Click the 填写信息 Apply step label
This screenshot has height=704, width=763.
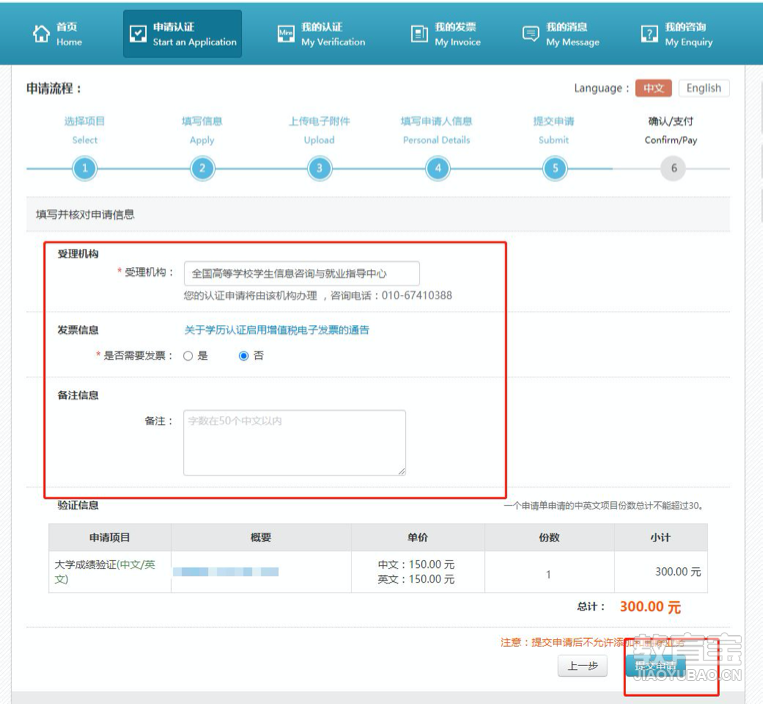click(202, 130)
